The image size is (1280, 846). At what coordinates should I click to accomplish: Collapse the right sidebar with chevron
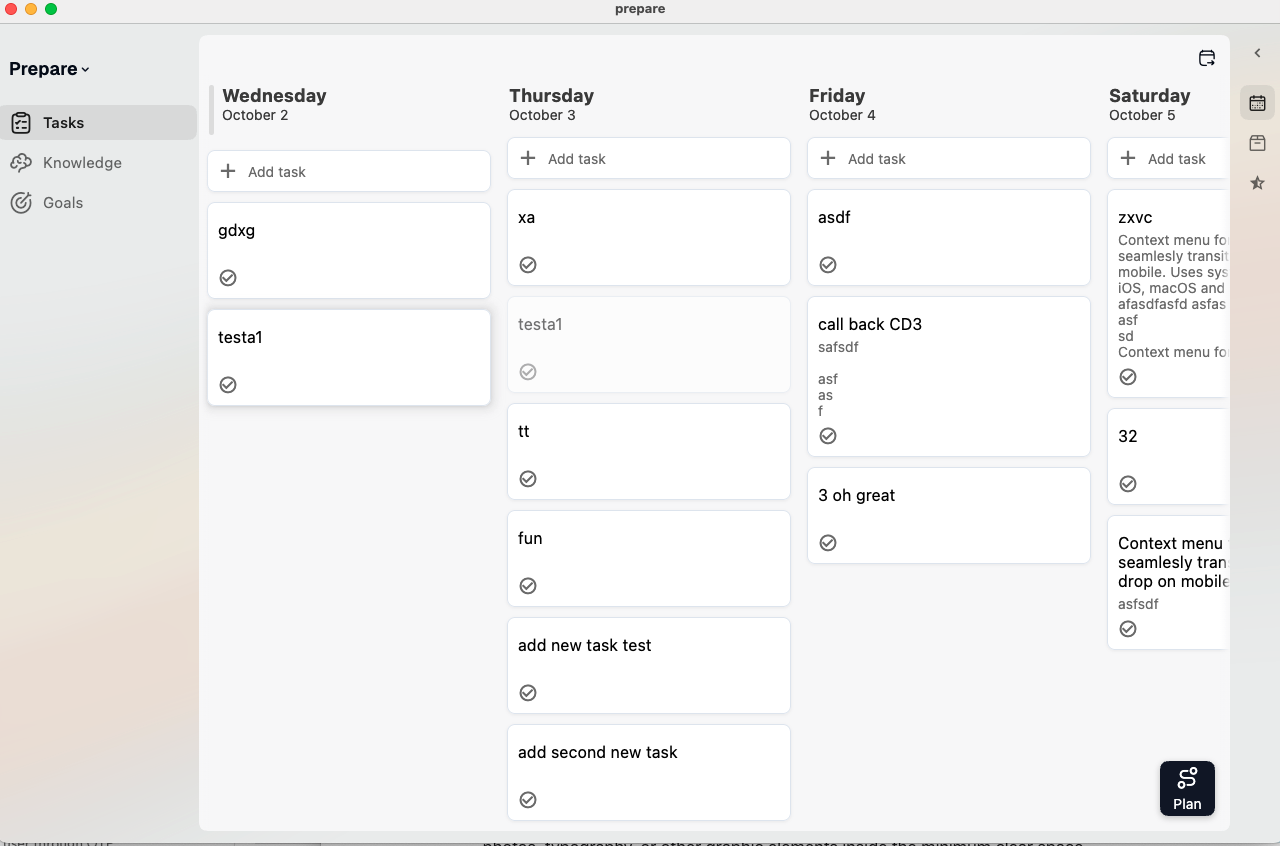(x=1257, y=53)
